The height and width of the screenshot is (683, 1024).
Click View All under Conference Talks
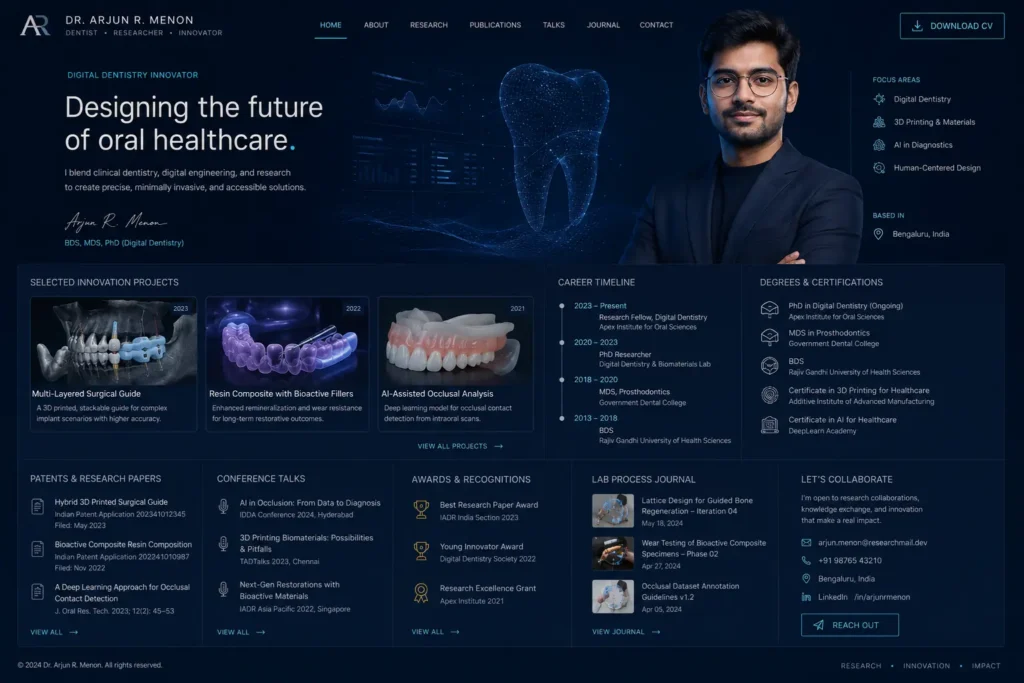coord(241,632)
